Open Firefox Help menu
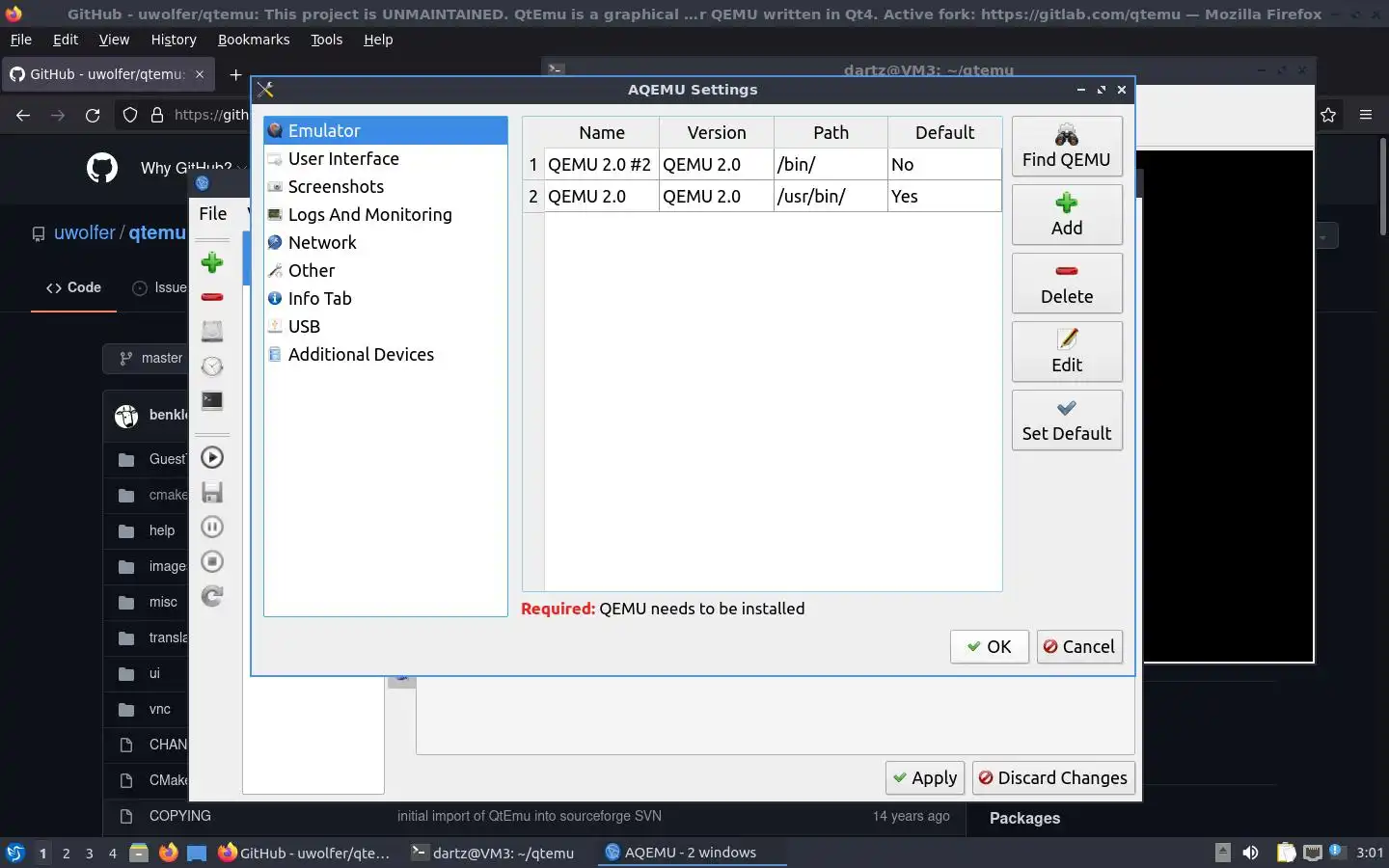The image size is (1389, 868). 378,40
